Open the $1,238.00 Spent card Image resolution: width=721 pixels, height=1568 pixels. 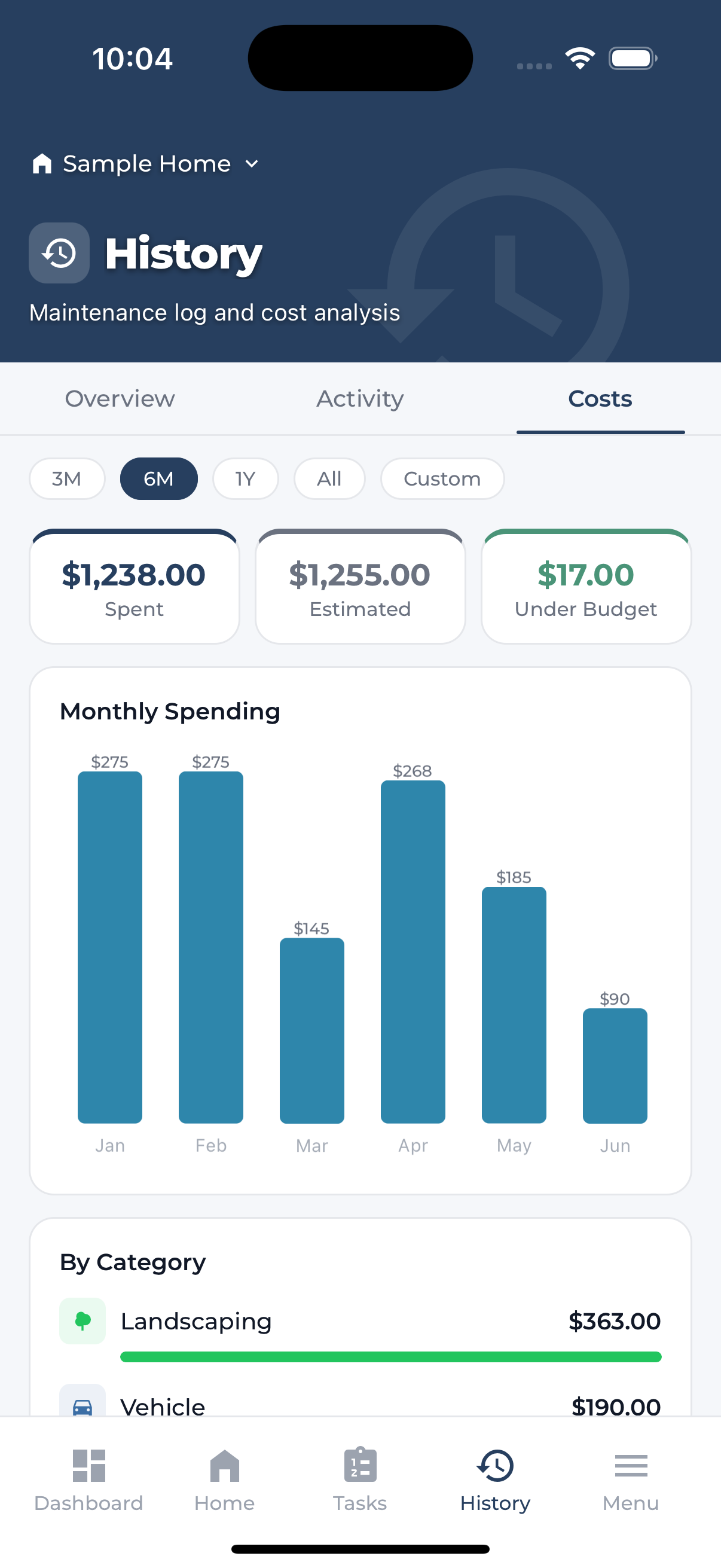[134, 587]
